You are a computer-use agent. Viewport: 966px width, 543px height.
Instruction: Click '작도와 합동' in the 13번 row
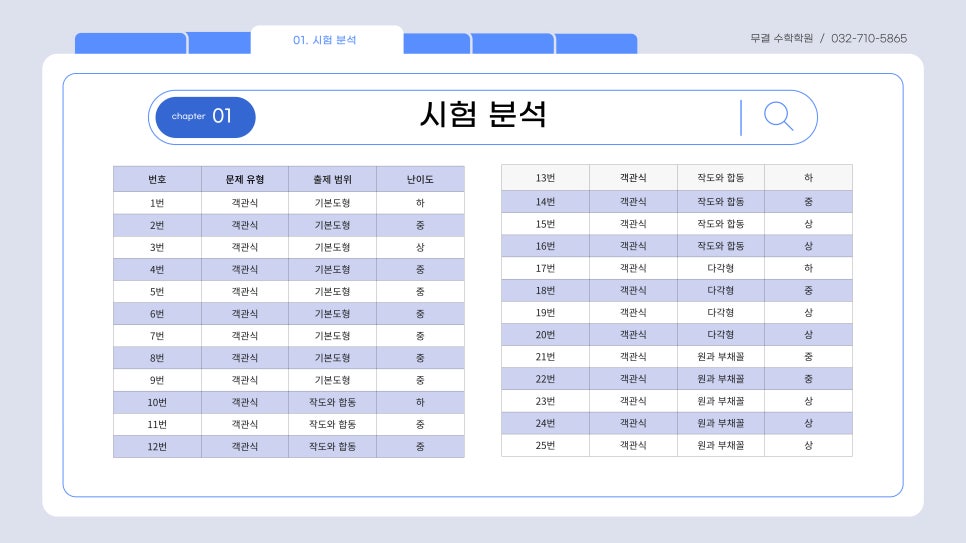click(720, 178)
